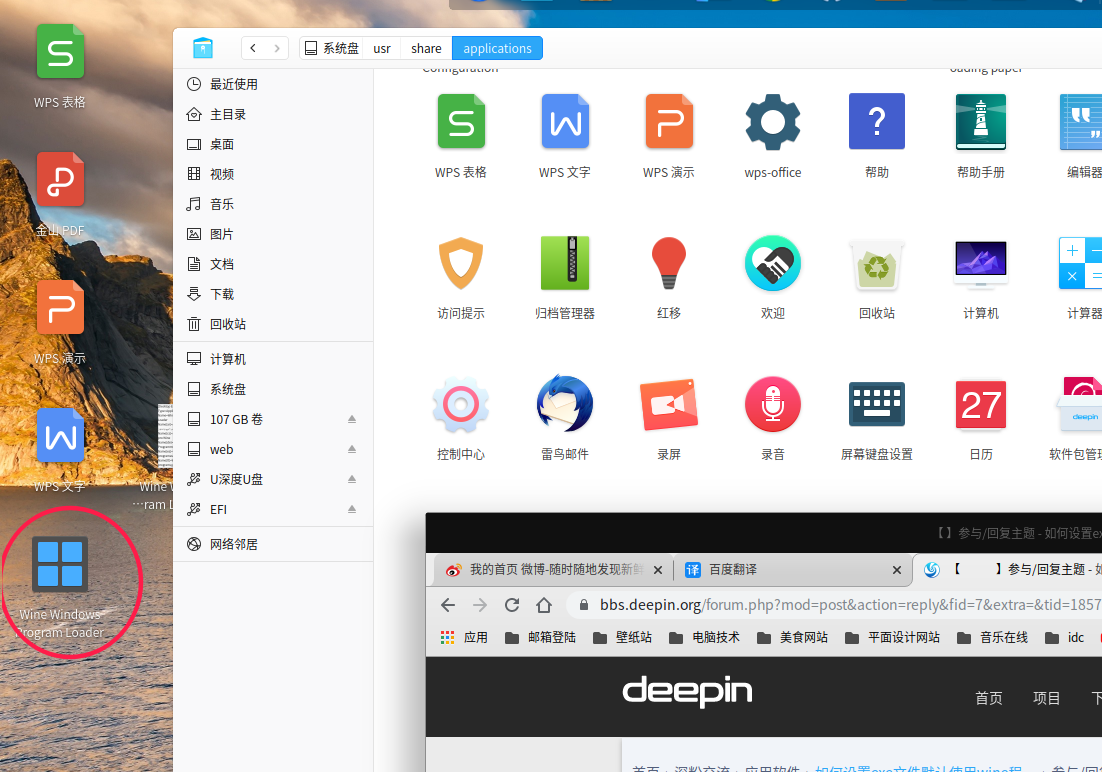Launch Wine Windows Program Loader on the desktop

click(x=60, y=564)
